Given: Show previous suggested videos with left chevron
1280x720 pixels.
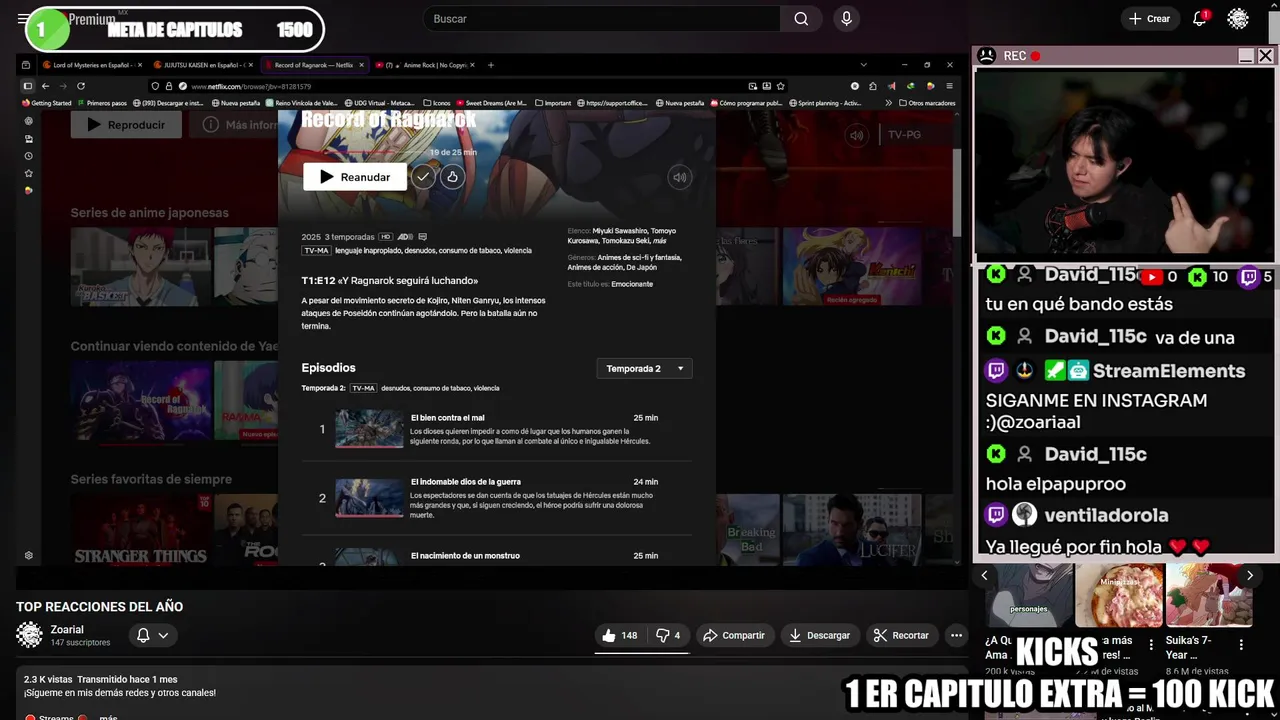Looking at the screenshot, I should [984, 575].
